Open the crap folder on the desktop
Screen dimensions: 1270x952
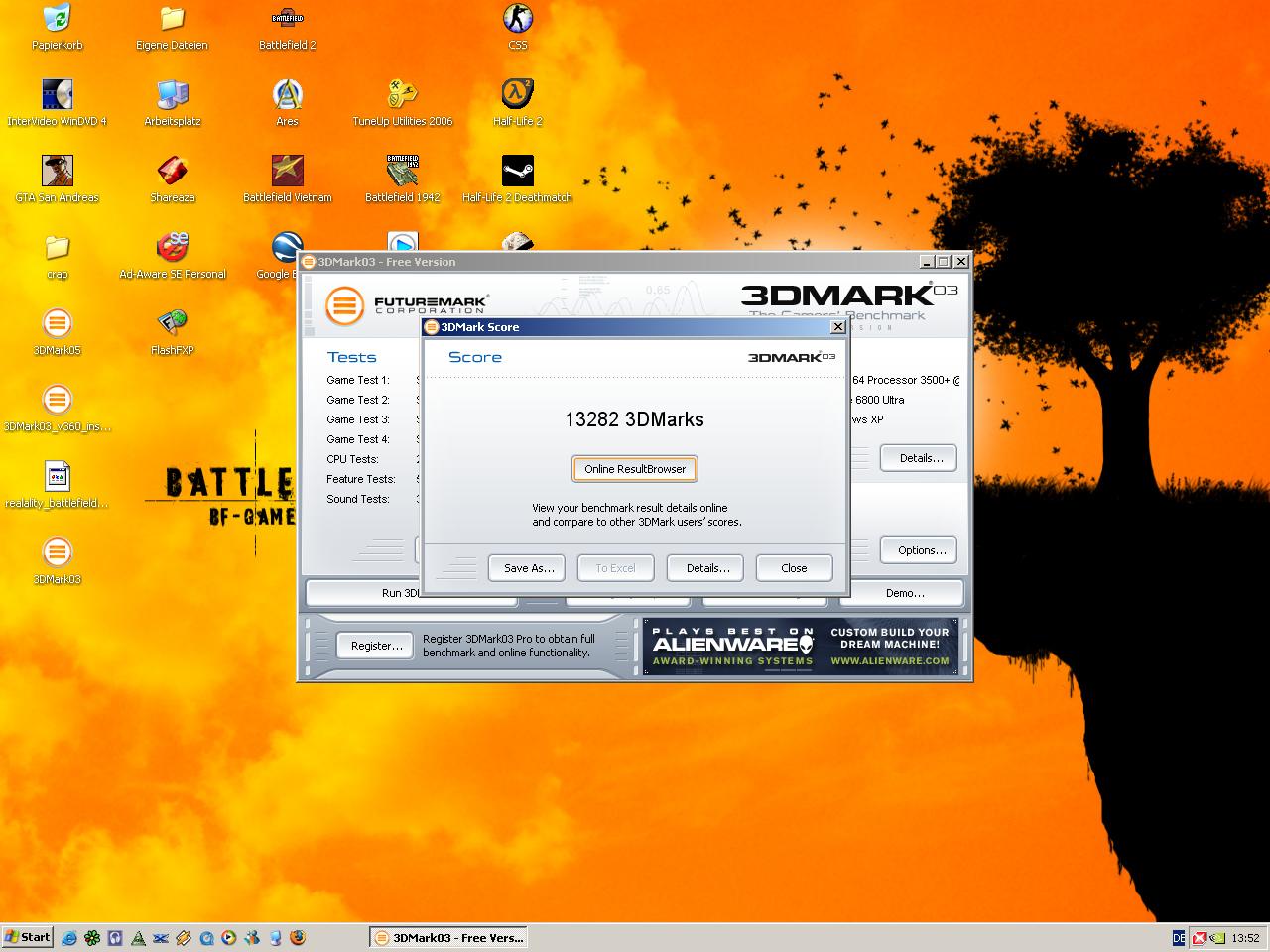coord(58,256)
